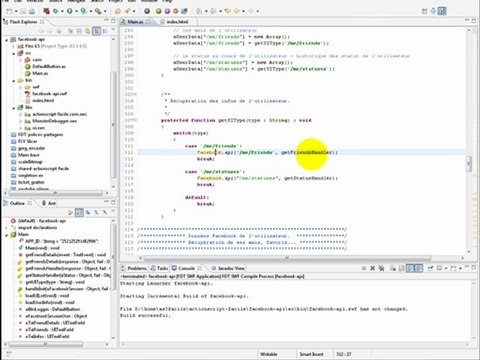
Task: Collapse the bin folder in Flash Explorer
Action: [x=14, y=80]
